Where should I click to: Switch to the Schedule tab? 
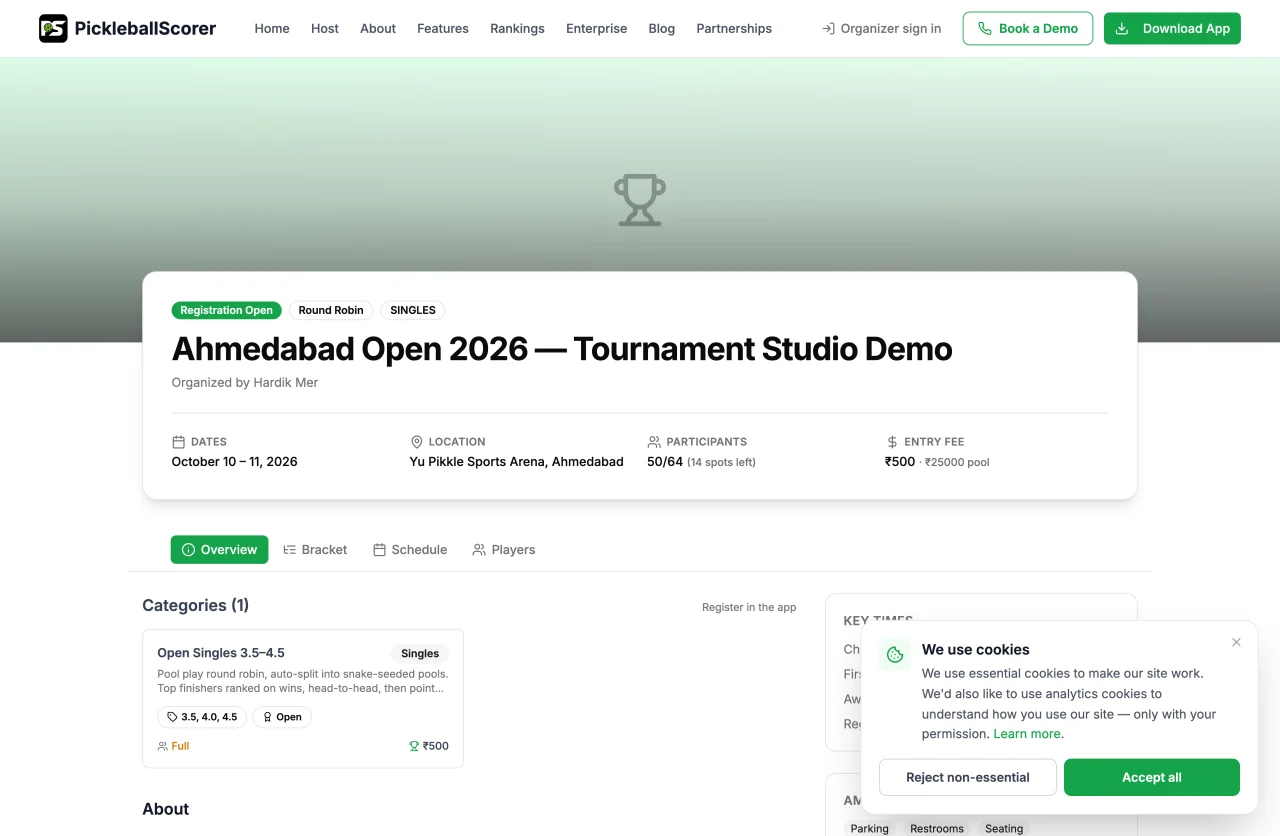tap(410, 550)
